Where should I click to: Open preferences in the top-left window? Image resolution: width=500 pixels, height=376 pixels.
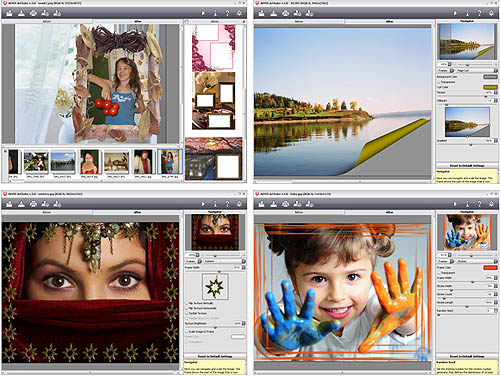239,13
